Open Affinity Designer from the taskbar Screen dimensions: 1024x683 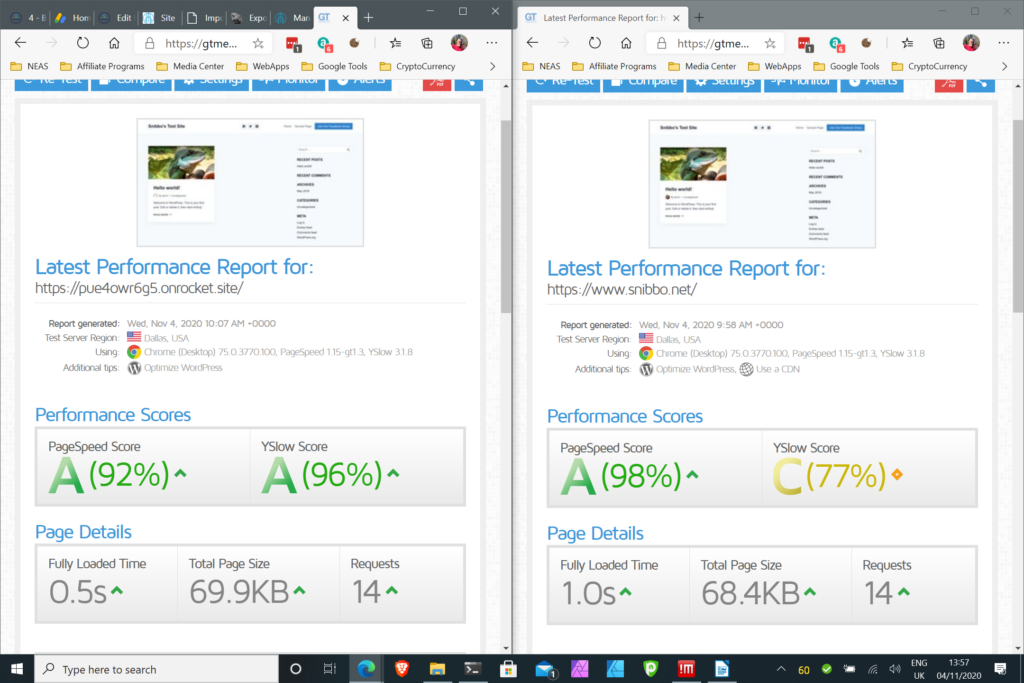615,669
